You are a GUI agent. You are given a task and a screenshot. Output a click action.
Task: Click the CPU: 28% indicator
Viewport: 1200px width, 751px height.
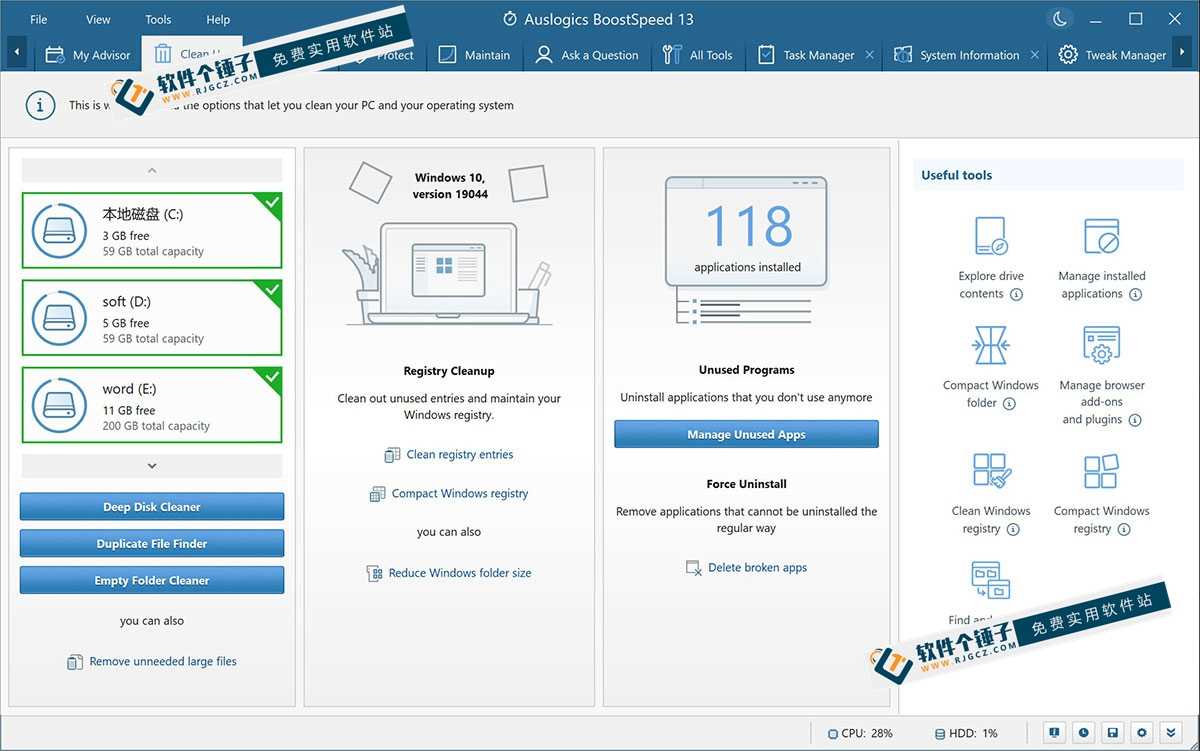[860, 733]
